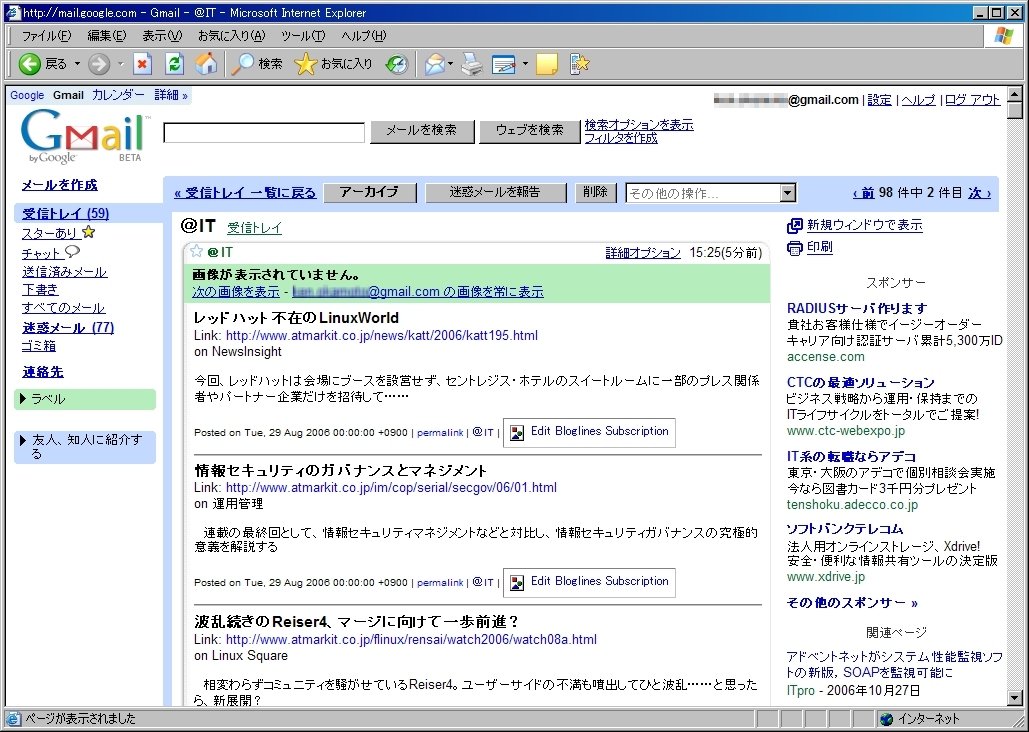
Task: Stop page loading with the red stop icon
Action: tap(141, 64)
